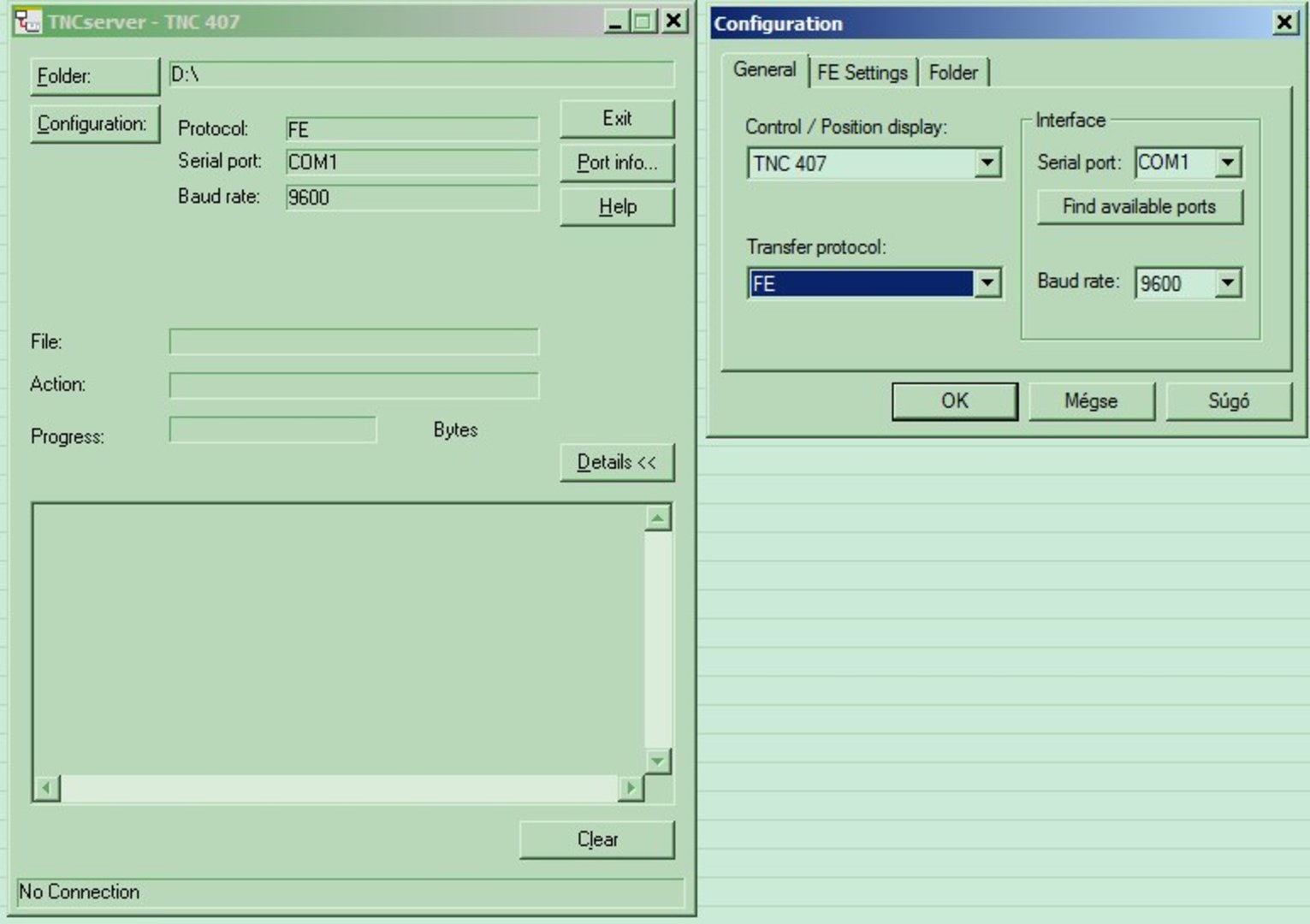Select the General tab

pyautogui.click(x=764, y=70)
